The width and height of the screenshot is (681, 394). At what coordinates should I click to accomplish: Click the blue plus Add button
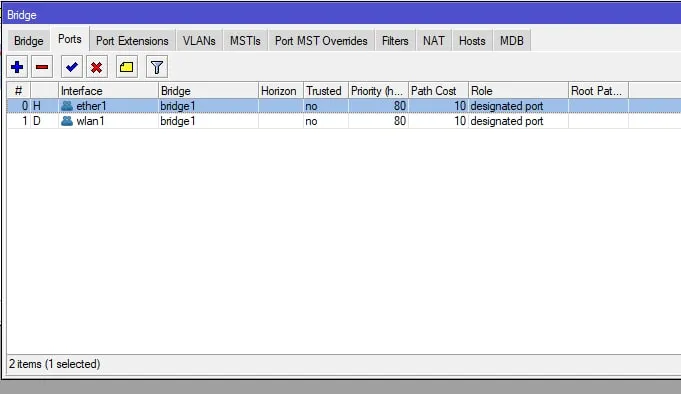point(17,67)
